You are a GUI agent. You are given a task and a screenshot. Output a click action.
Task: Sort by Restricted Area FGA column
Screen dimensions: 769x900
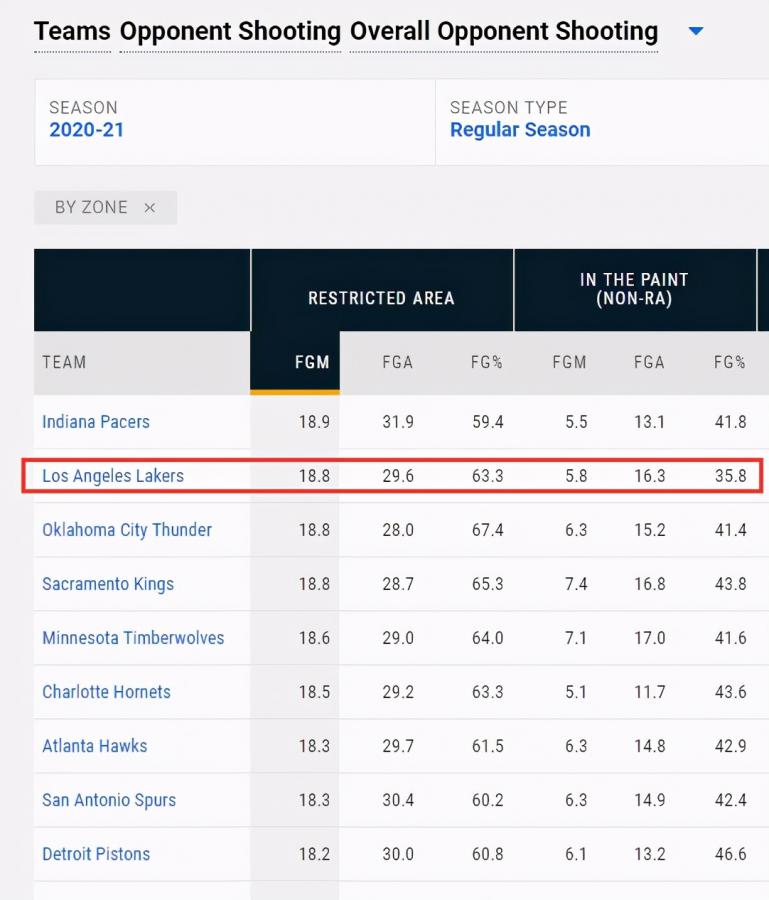398,362
